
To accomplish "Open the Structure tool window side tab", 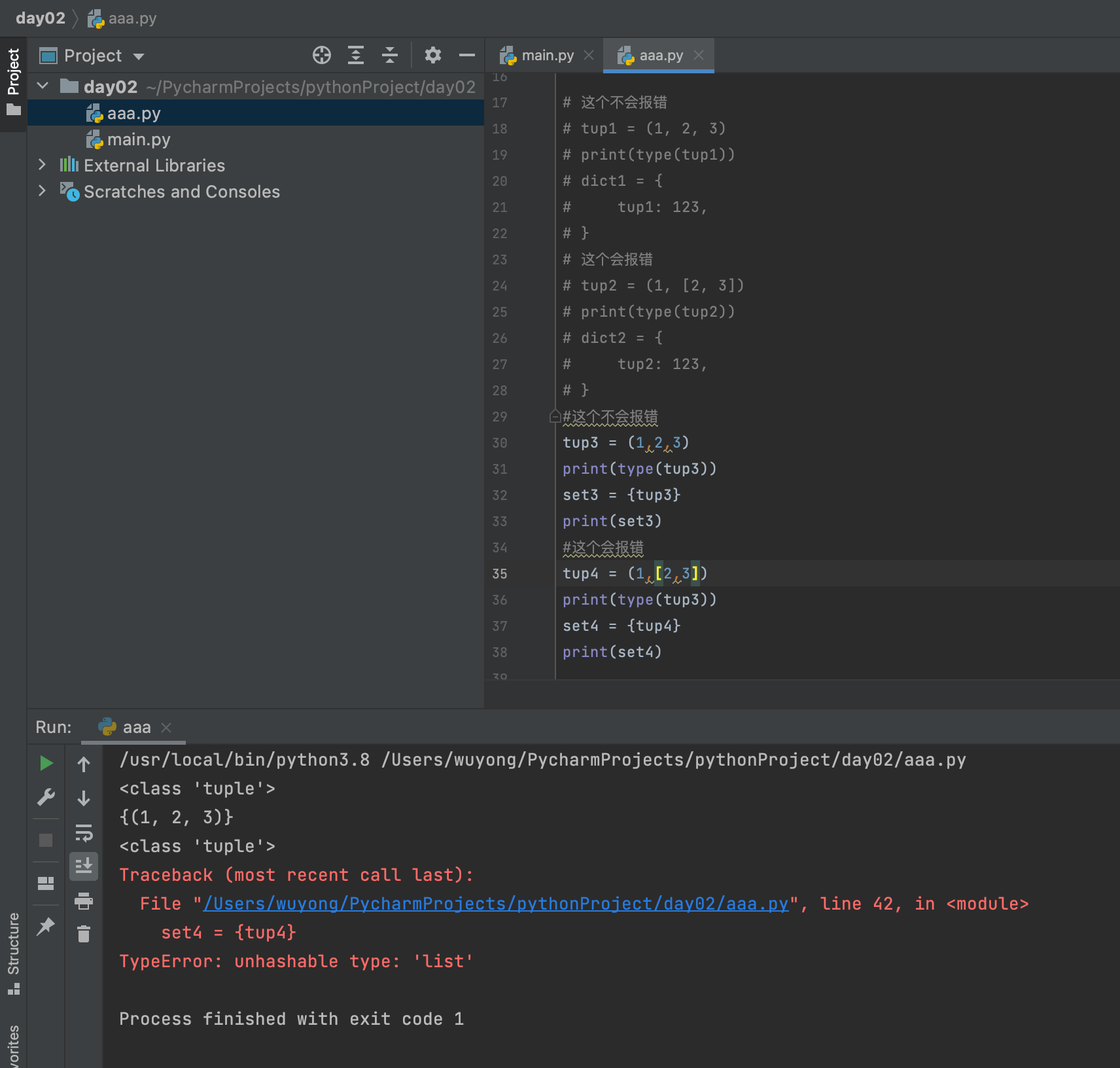I will pos(13,953).
